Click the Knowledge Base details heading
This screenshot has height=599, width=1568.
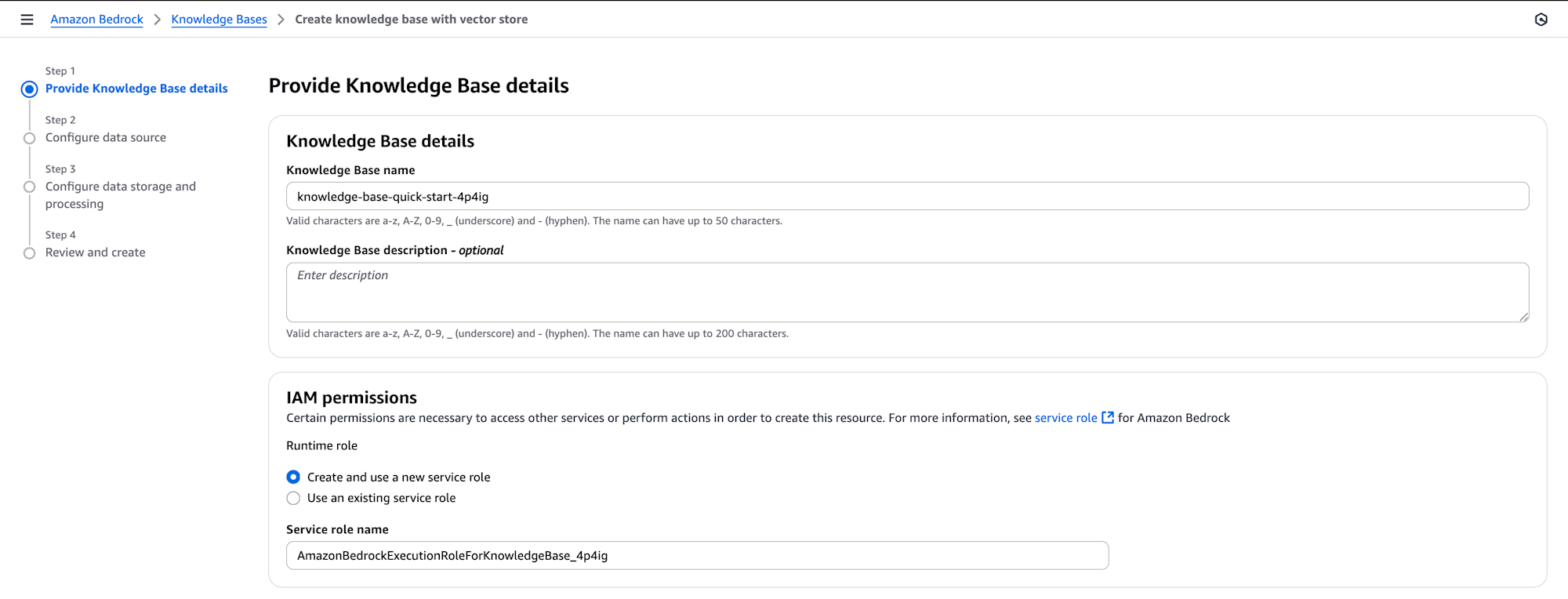tap(380, 141)
